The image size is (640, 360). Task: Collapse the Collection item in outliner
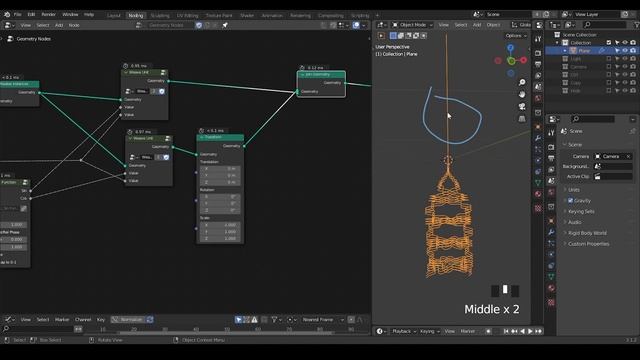click(x=557, y=42)
